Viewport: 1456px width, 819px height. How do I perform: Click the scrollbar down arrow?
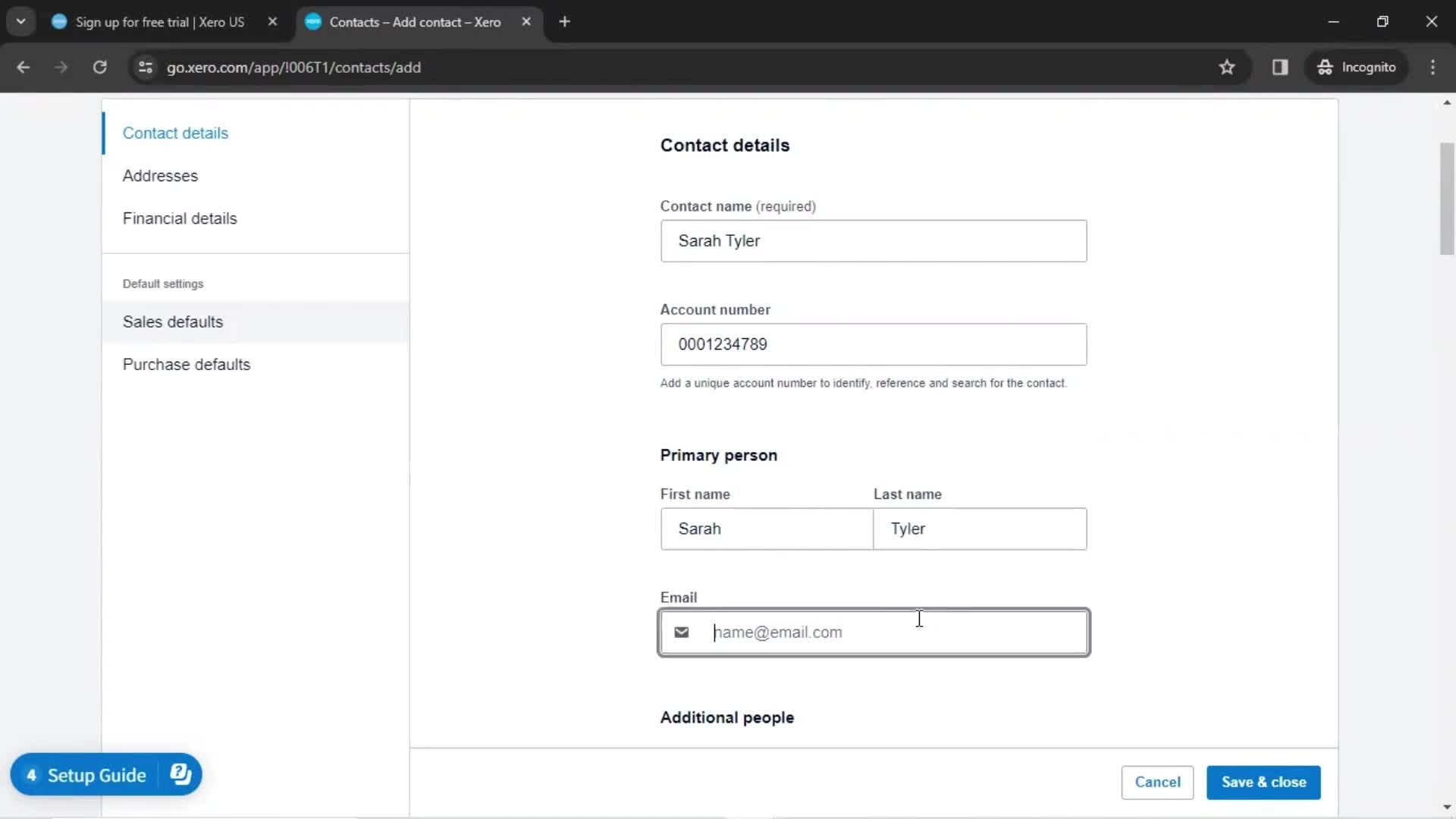[x=1447, y=808]
